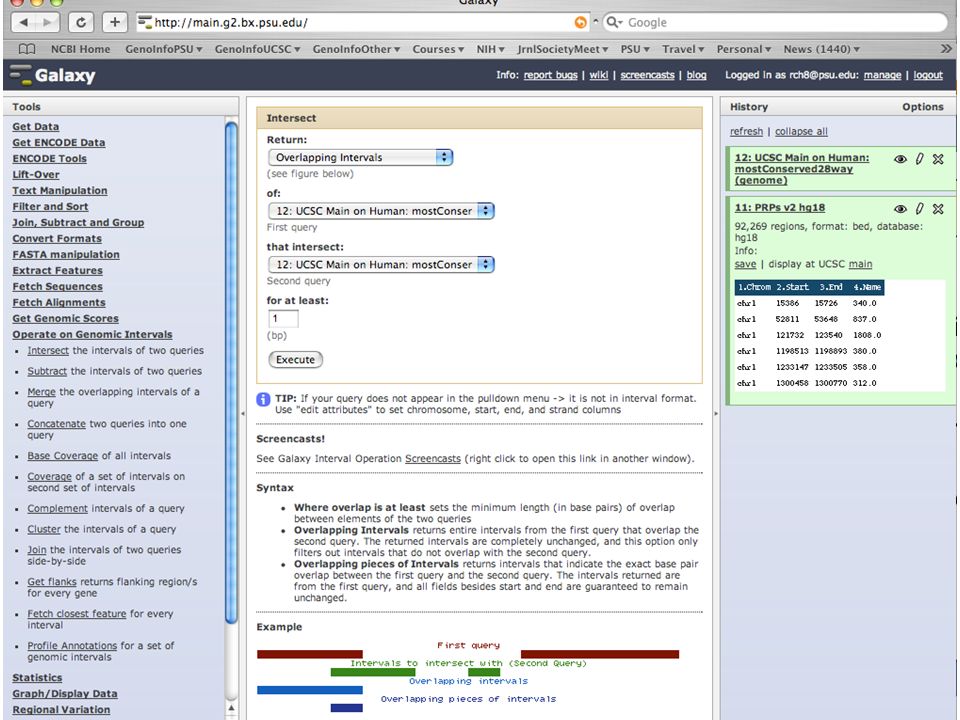Open GenoInfoPSU bookmarks menu
Screen dimensions: 960x720
tap(163, 49)
